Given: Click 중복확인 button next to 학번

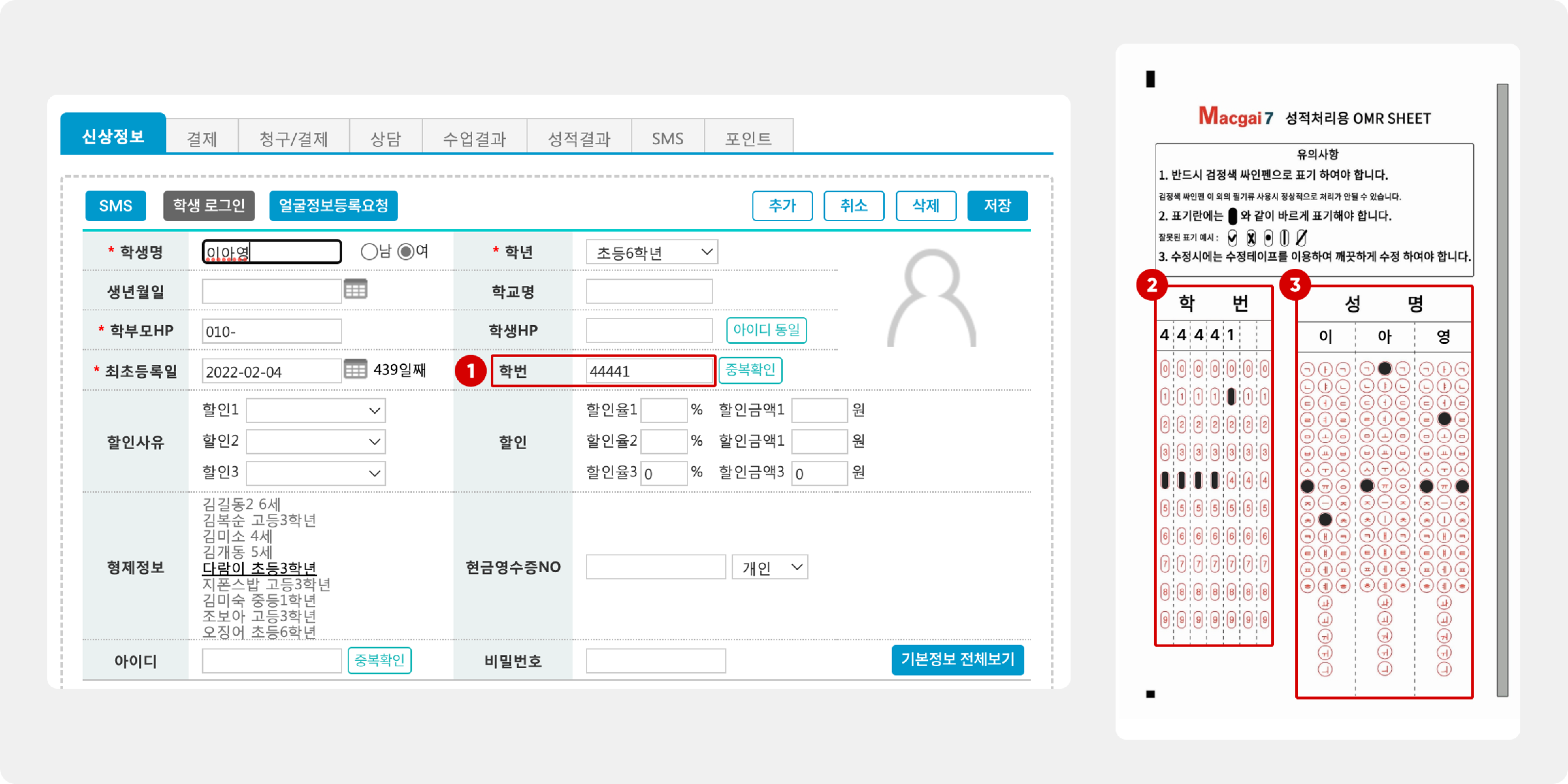Looking at the screenshot, I should 750,370.
